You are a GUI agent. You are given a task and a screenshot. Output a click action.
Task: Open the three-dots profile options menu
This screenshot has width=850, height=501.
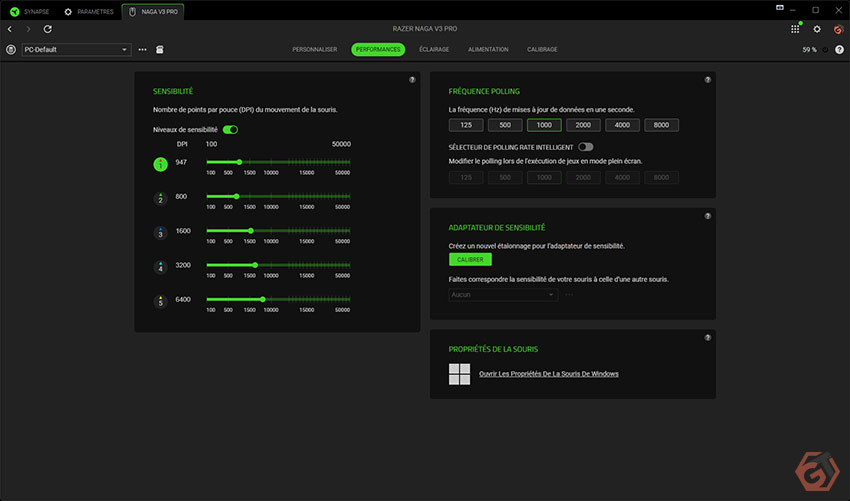143,49
